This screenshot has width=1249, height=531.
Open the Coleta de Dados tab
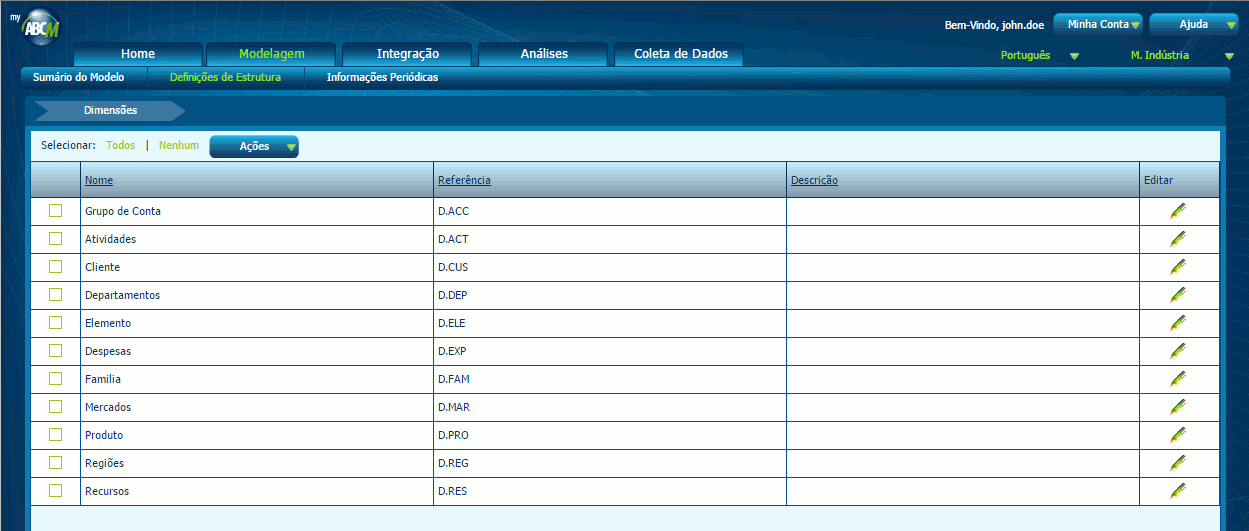click(x=681, y=54)
